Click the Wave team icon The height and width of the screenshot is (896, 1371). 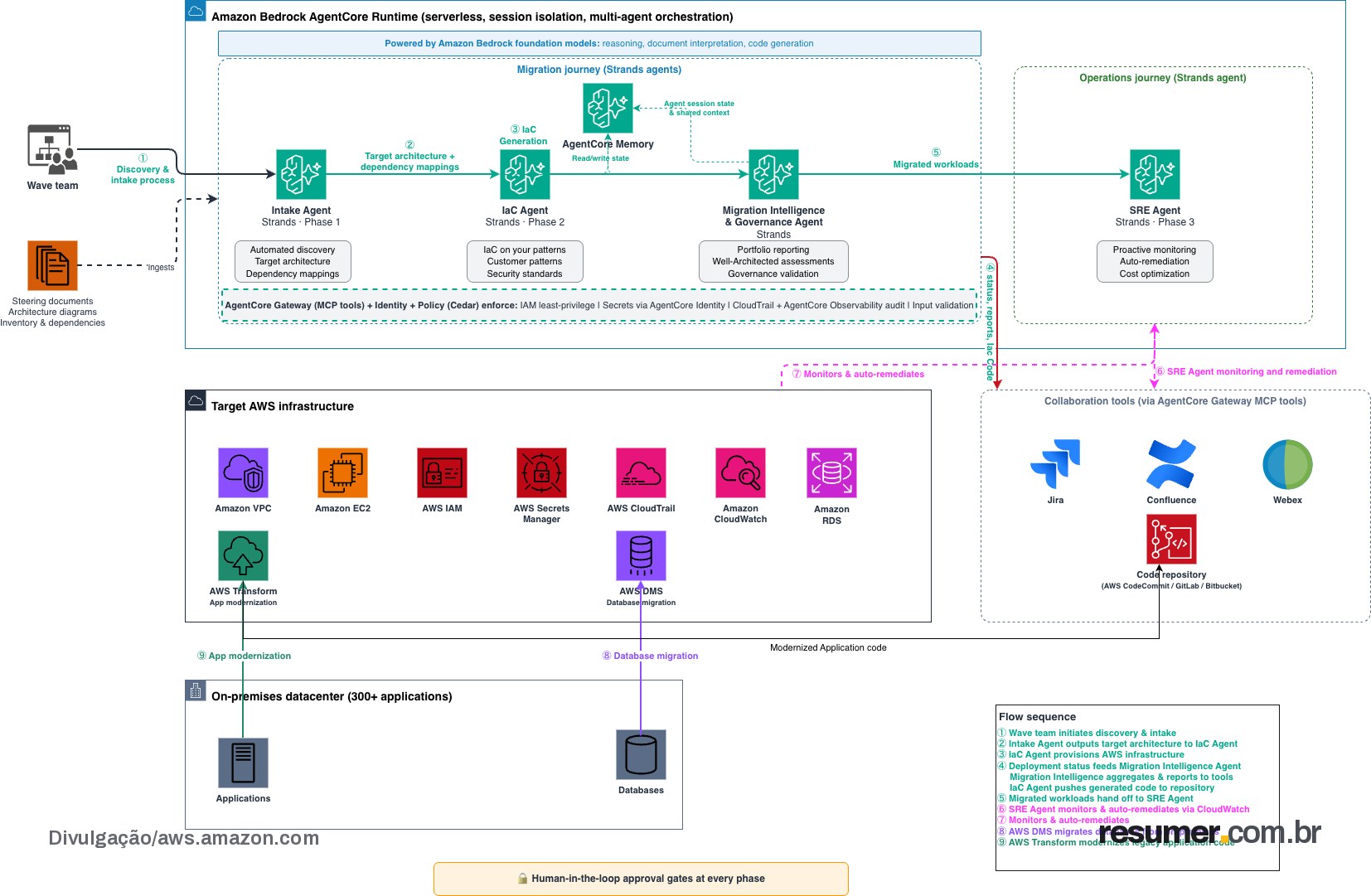coord(52,149)
